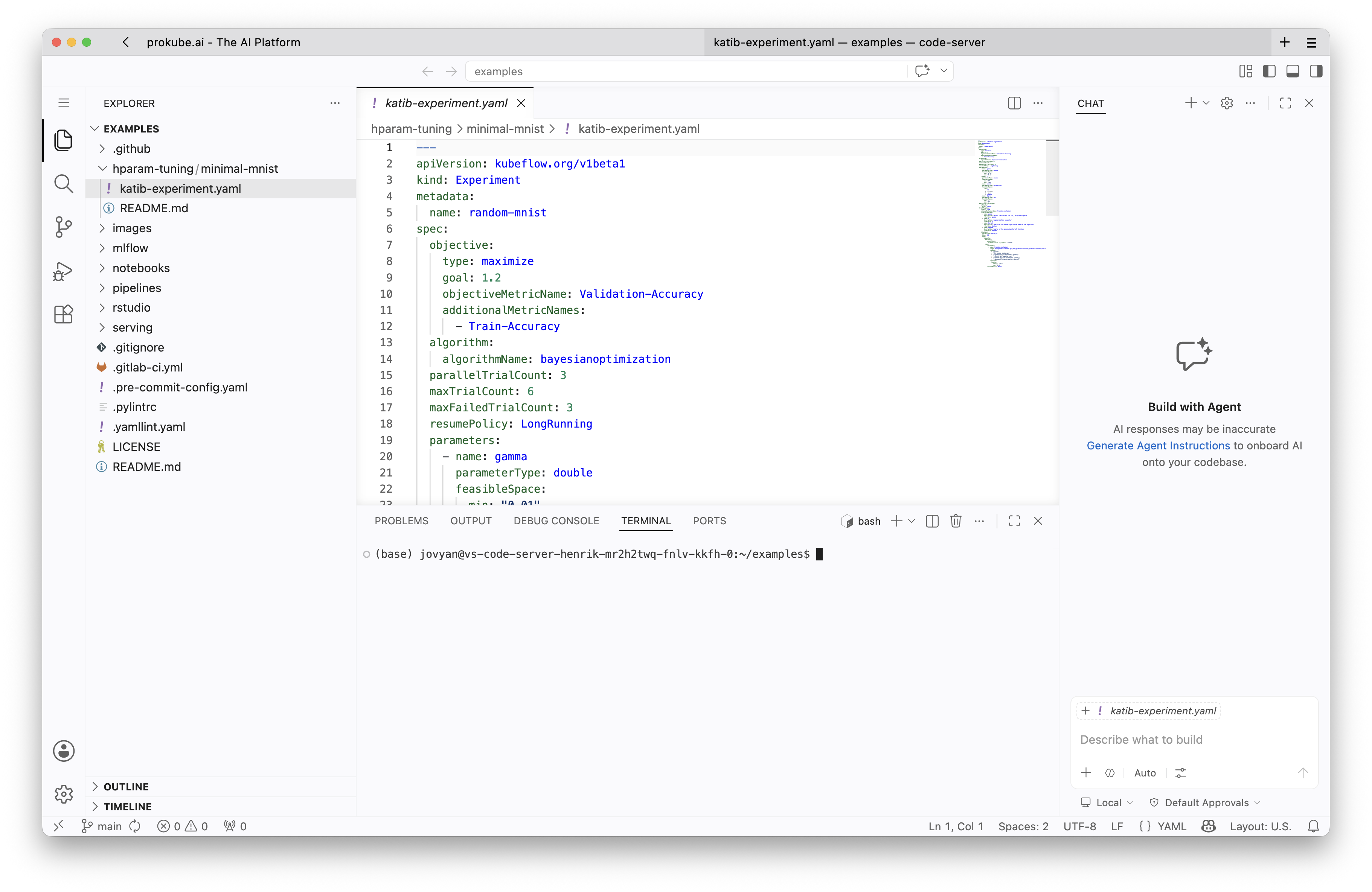
Task: Click the UTF-8 encoding selector
Action: pyautogui.click(x=1080, y=826)
